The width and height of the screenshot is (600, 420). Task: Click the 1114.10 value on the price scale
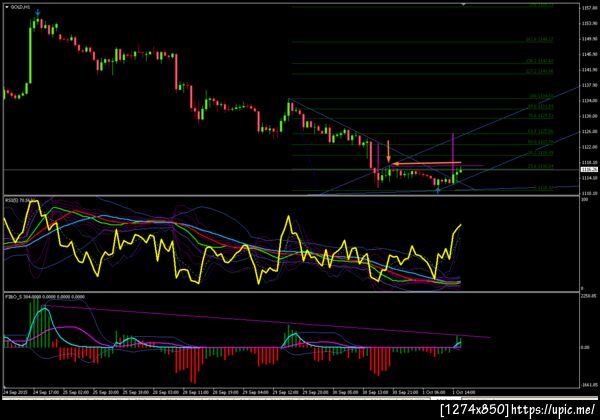coord(589,178)
